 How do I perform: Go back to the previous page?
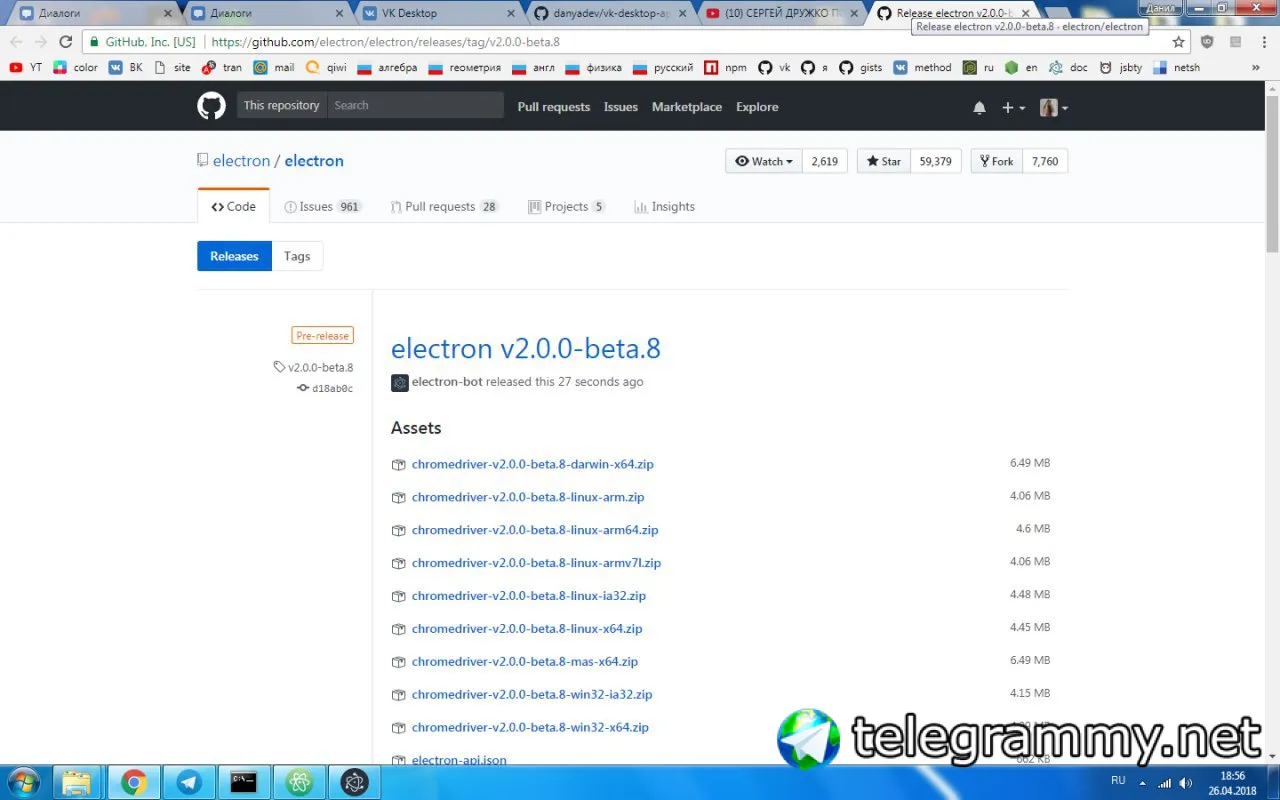point(16,42)
